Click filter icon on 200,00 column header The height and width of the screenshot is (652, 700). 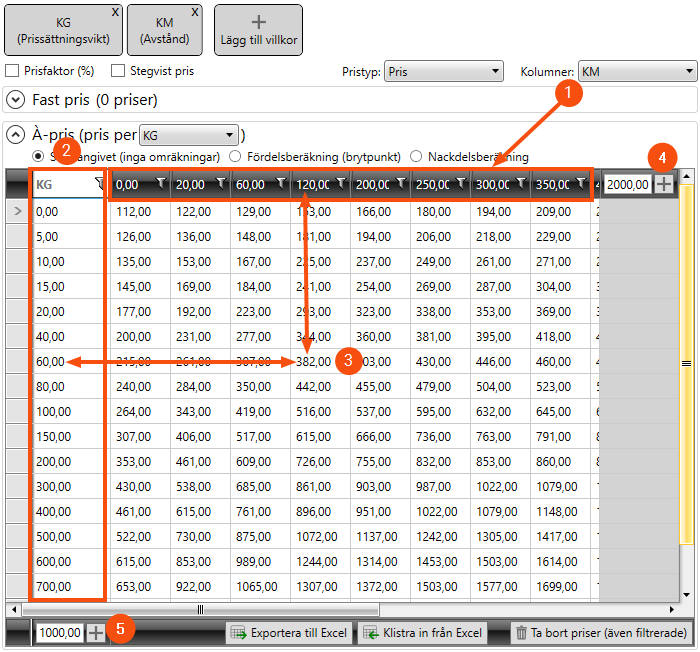[401, 184]
